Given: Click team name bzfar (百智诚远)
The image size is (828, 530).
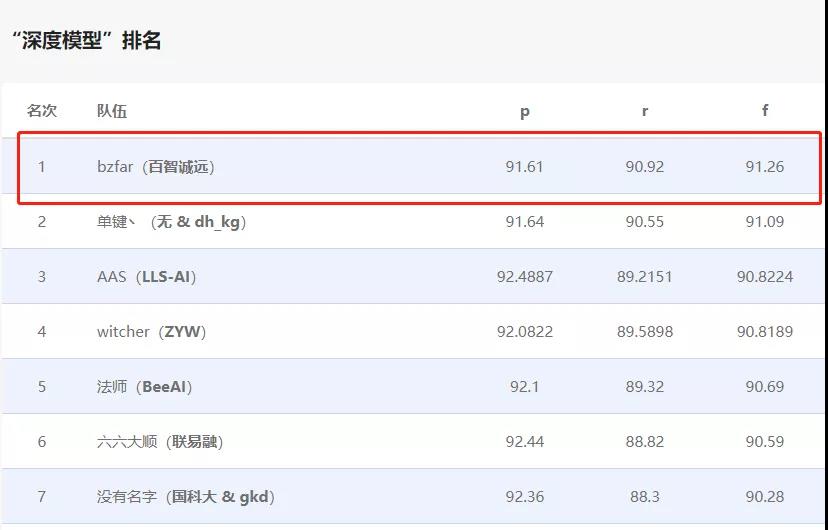Looking at the screenshot, I should pos(155,167).
